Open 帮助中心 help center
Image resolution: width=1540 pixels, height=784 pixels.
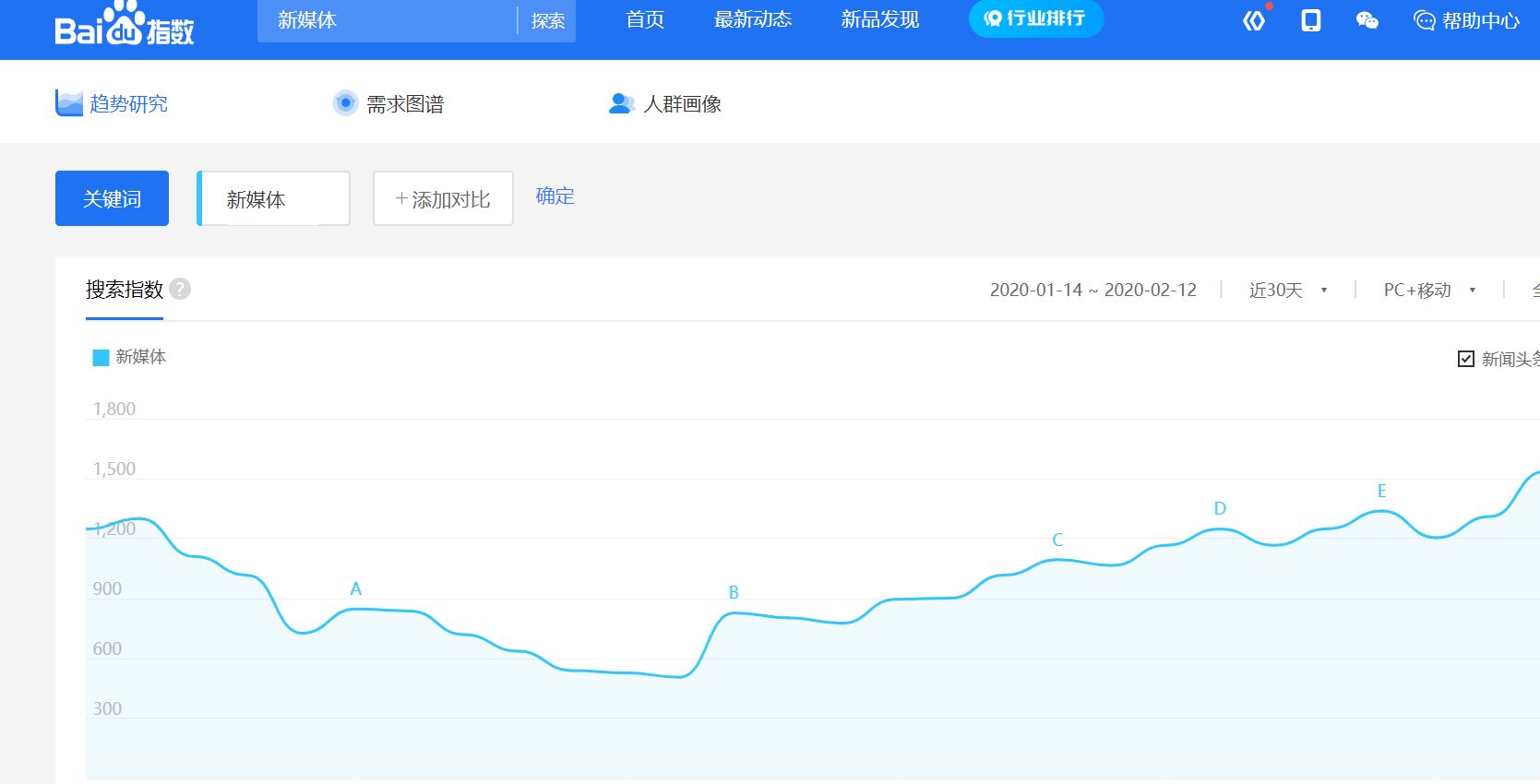coord(1466,20)
